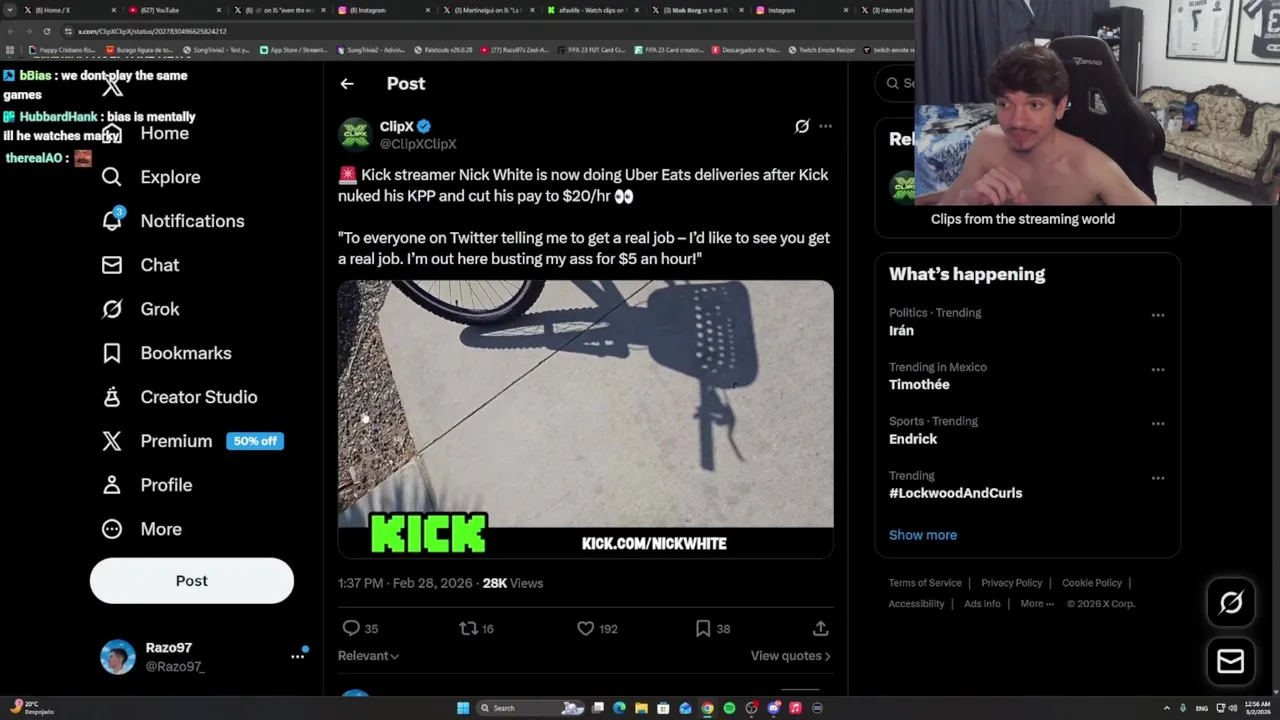1280x720 pixels.
Task: Open the Windows Start button
Action: [x=463, y=708]
